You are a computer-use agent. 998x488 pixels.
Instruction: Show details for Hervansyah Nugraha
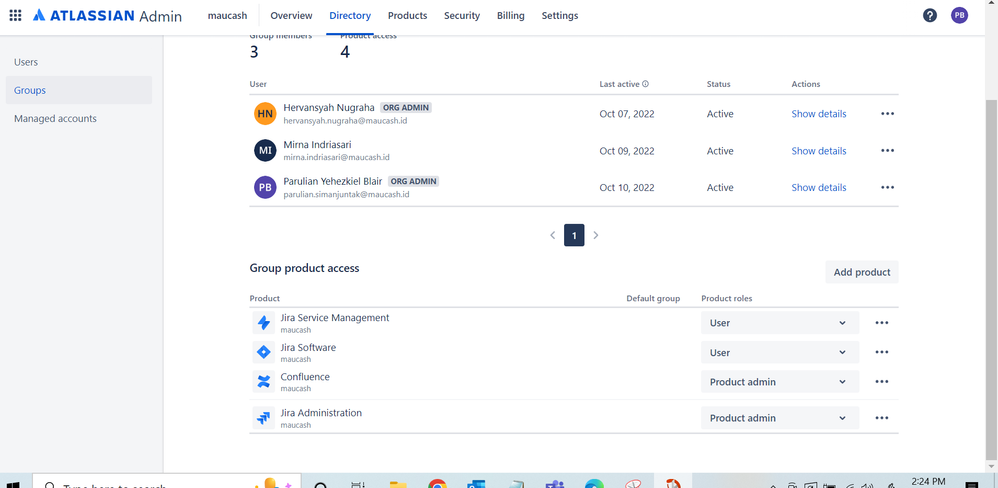pyautogui.click(x=819, y=114)
